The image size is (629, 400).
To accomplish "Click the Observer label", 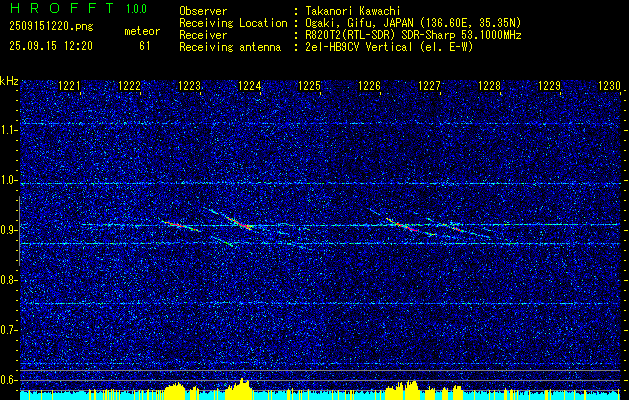I will 203,11.
